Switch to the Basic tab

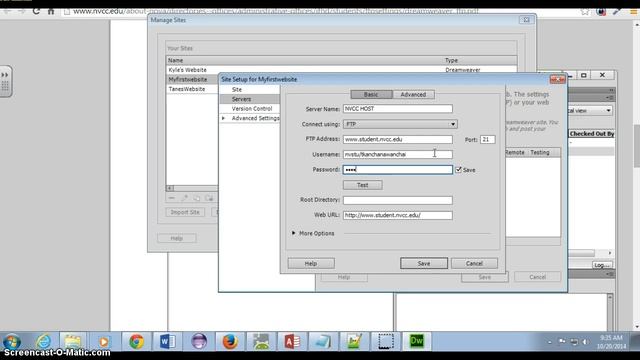371,94
